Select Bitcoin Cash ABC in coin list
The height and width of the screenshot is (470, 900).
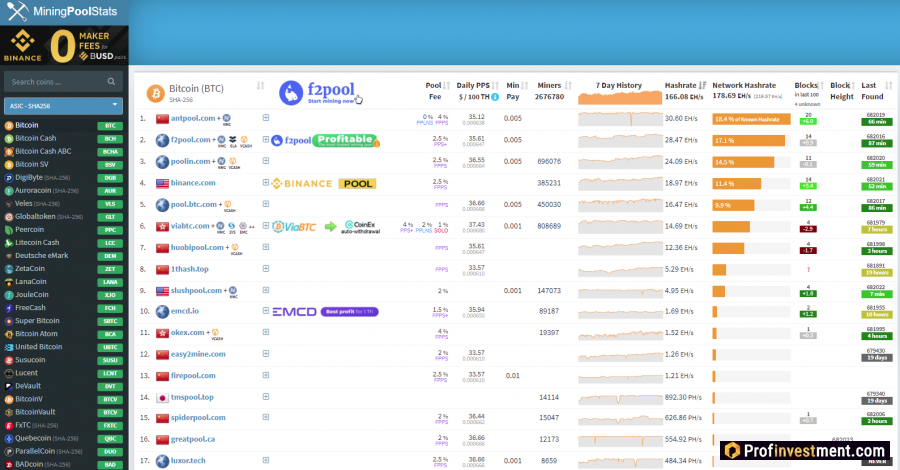[44, 152]
